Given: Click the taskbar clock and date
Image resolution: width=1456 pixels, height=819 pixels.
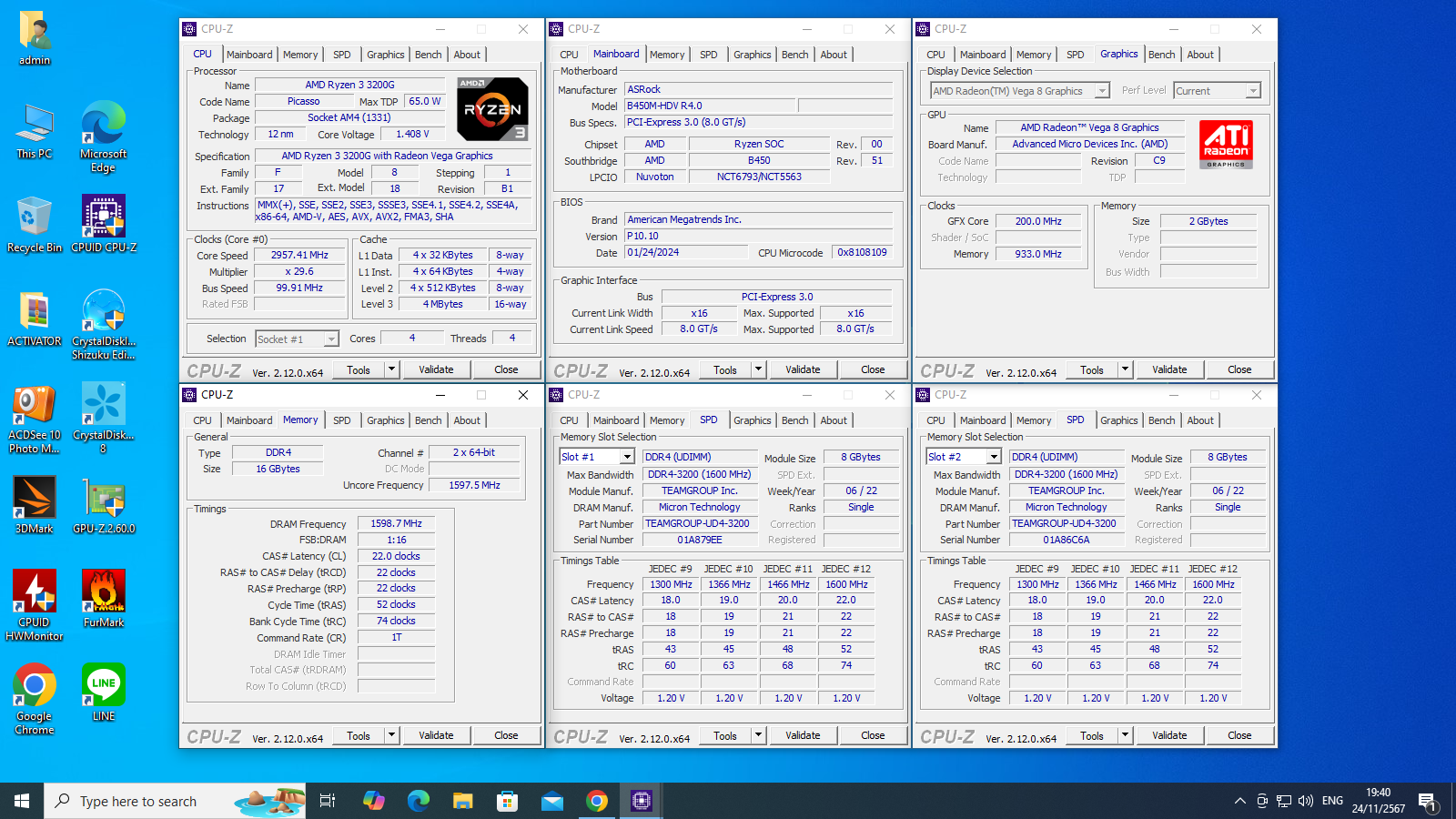Looking at the screenshot, I should [1378, 801].
